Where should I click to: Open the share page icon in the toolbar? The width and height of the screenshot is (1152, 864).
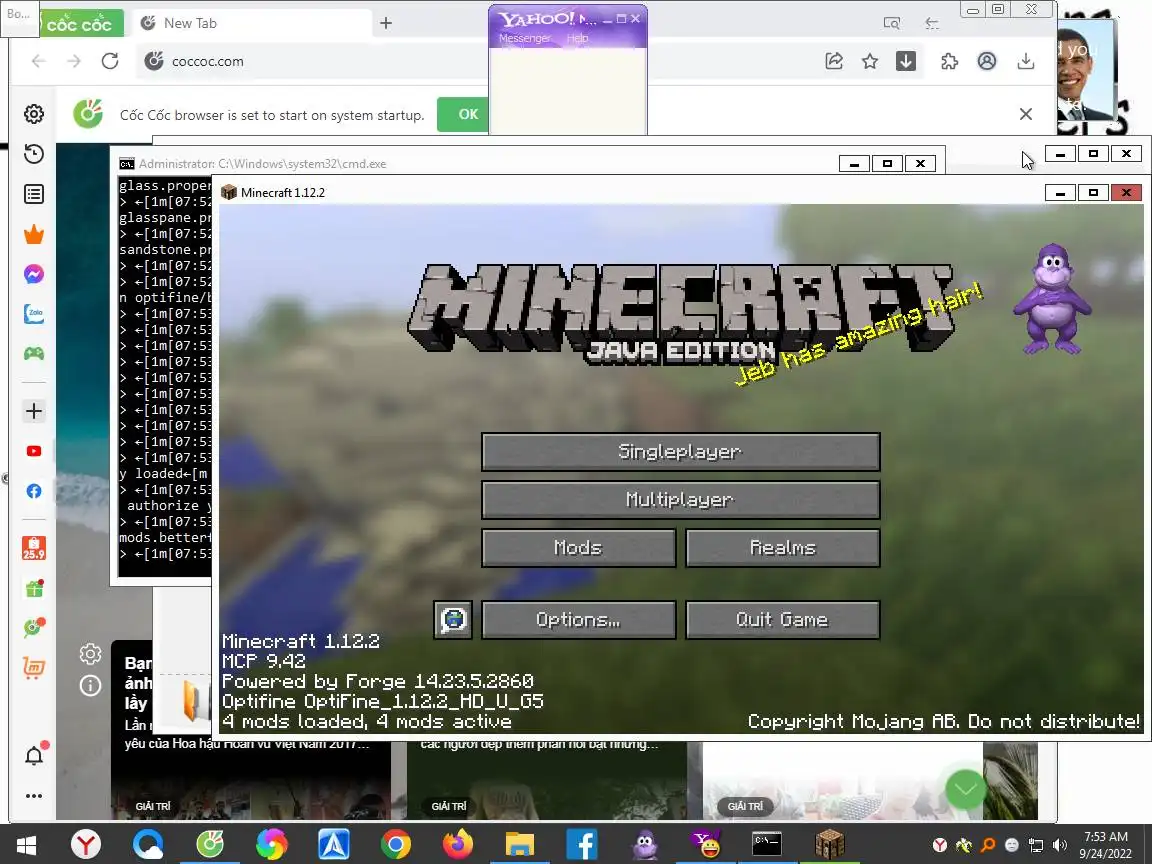[x=834, y=61]
